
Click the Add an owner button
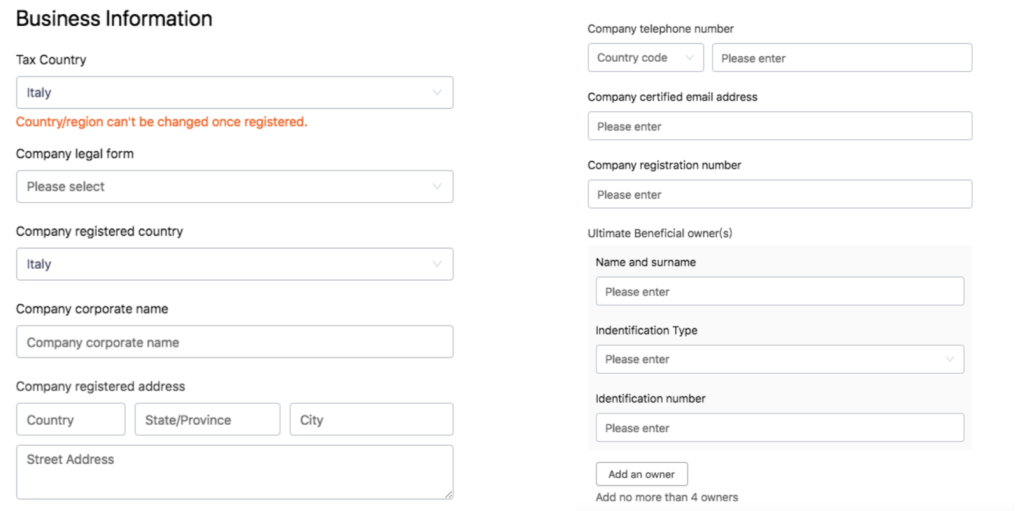click(642, 474)
